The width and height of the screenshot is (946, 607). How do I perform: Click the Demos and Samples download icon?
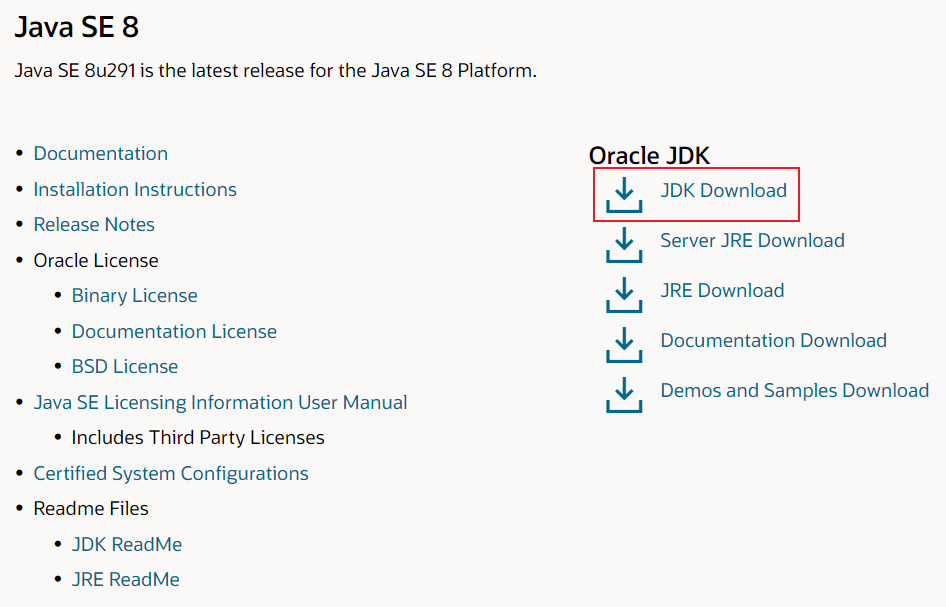tap(624, 395)
